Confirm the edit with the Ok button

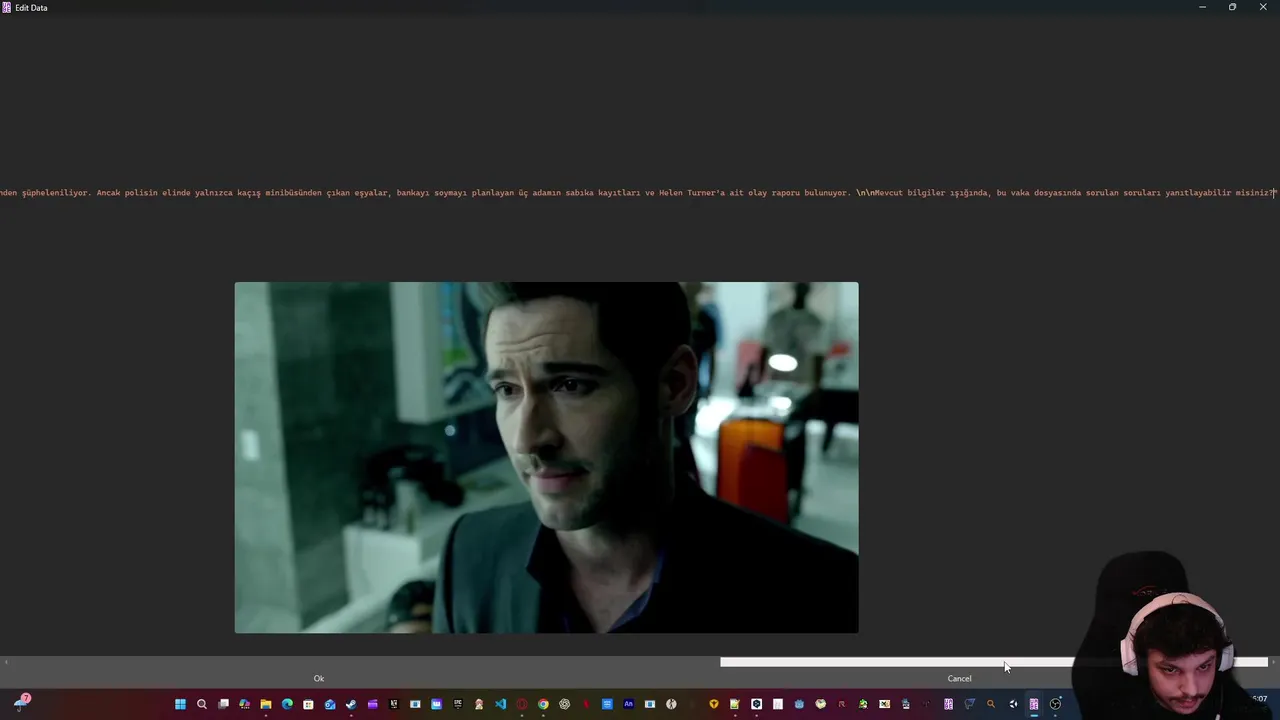click(319, 678)
